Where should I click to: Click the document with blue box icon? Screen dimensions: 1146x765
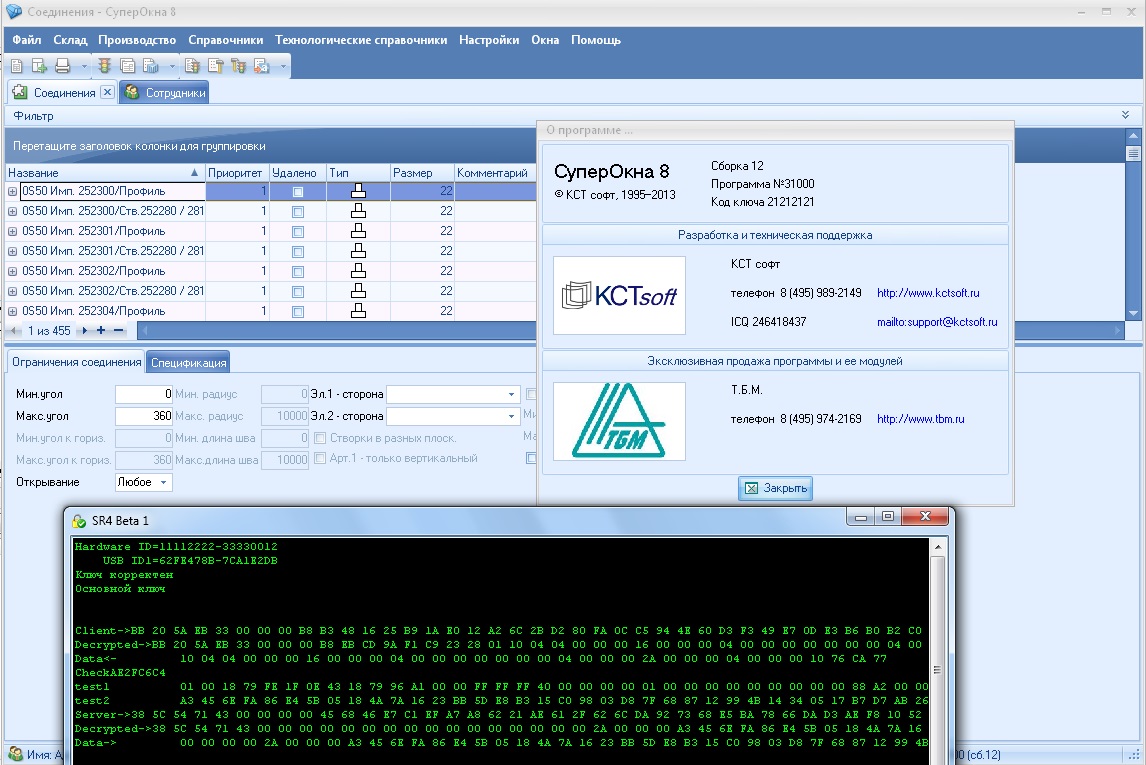click(151, 66)
